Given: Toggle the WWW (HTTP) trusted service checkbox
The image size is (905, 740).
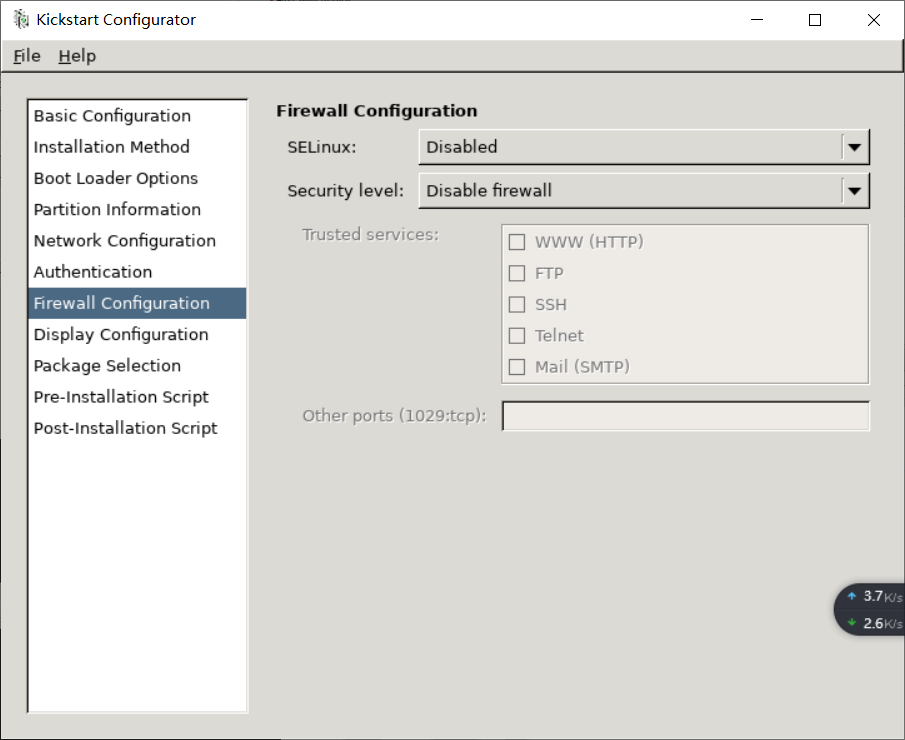Looking at the screenshot, I should click(517, 242).
